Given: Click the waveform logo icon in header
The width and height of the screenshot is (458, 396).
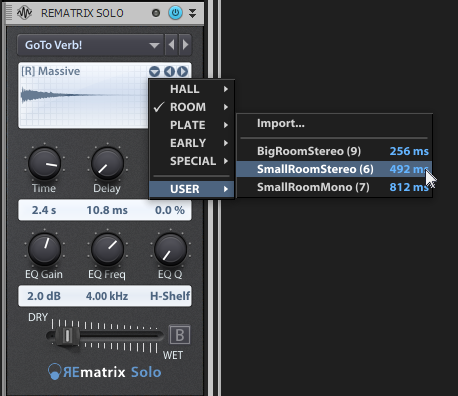Looking at the screenshot, I should pos(24,13).
